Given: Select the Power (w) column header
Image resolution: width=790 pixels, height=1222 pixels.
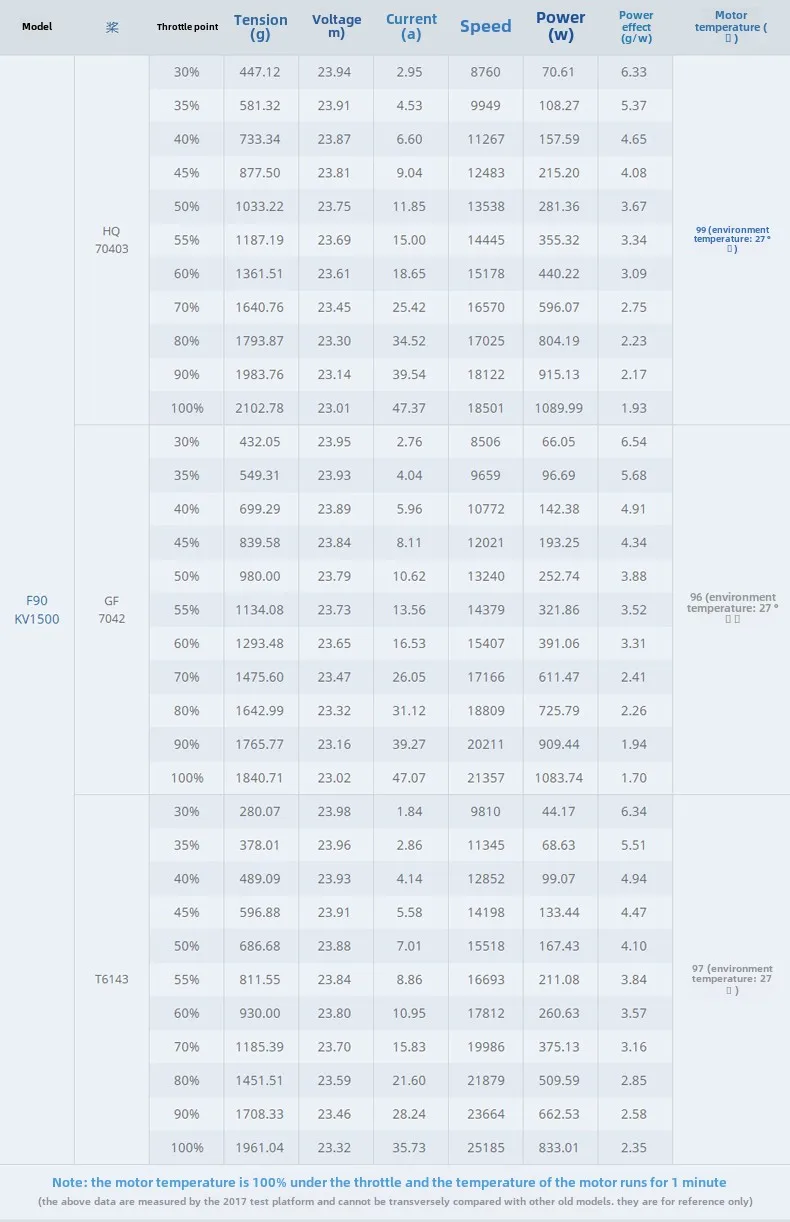Looking at the screenshot, I should [x=560, y=27].
